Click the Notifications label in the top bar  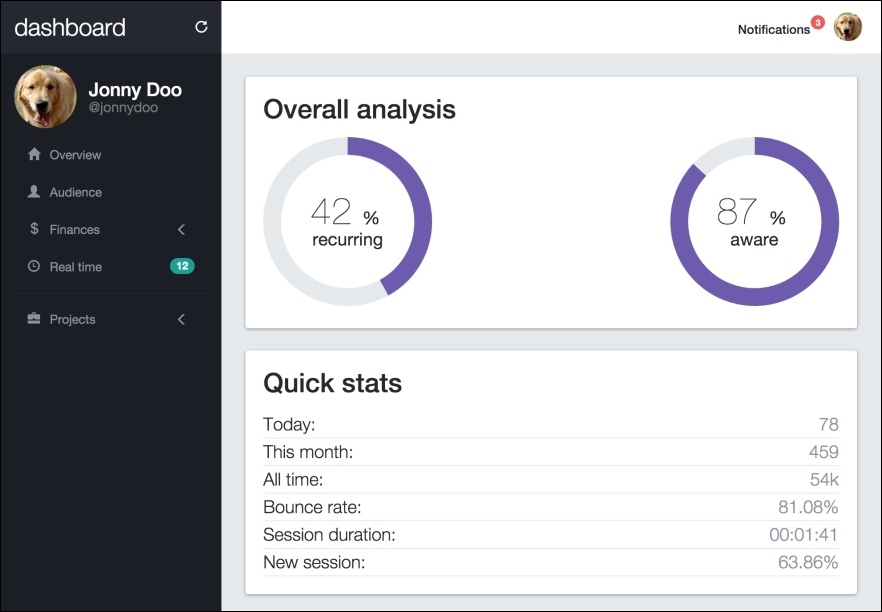775,29
